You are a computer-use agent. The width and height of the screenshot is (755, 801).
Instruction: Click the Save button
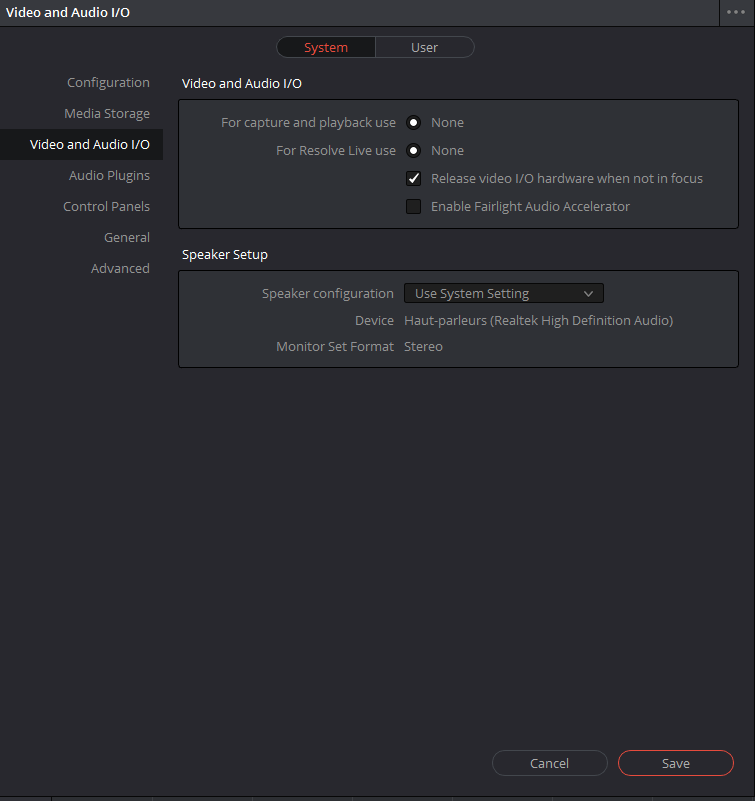(x=676, y=763)
